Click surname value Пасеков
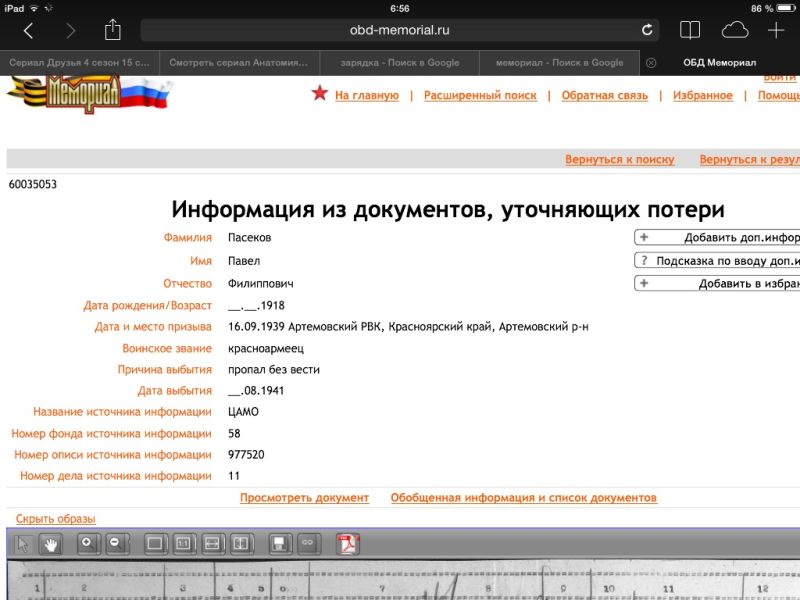Image resolution: width=800 pixels, height=600 pixels. coord(249,237)
